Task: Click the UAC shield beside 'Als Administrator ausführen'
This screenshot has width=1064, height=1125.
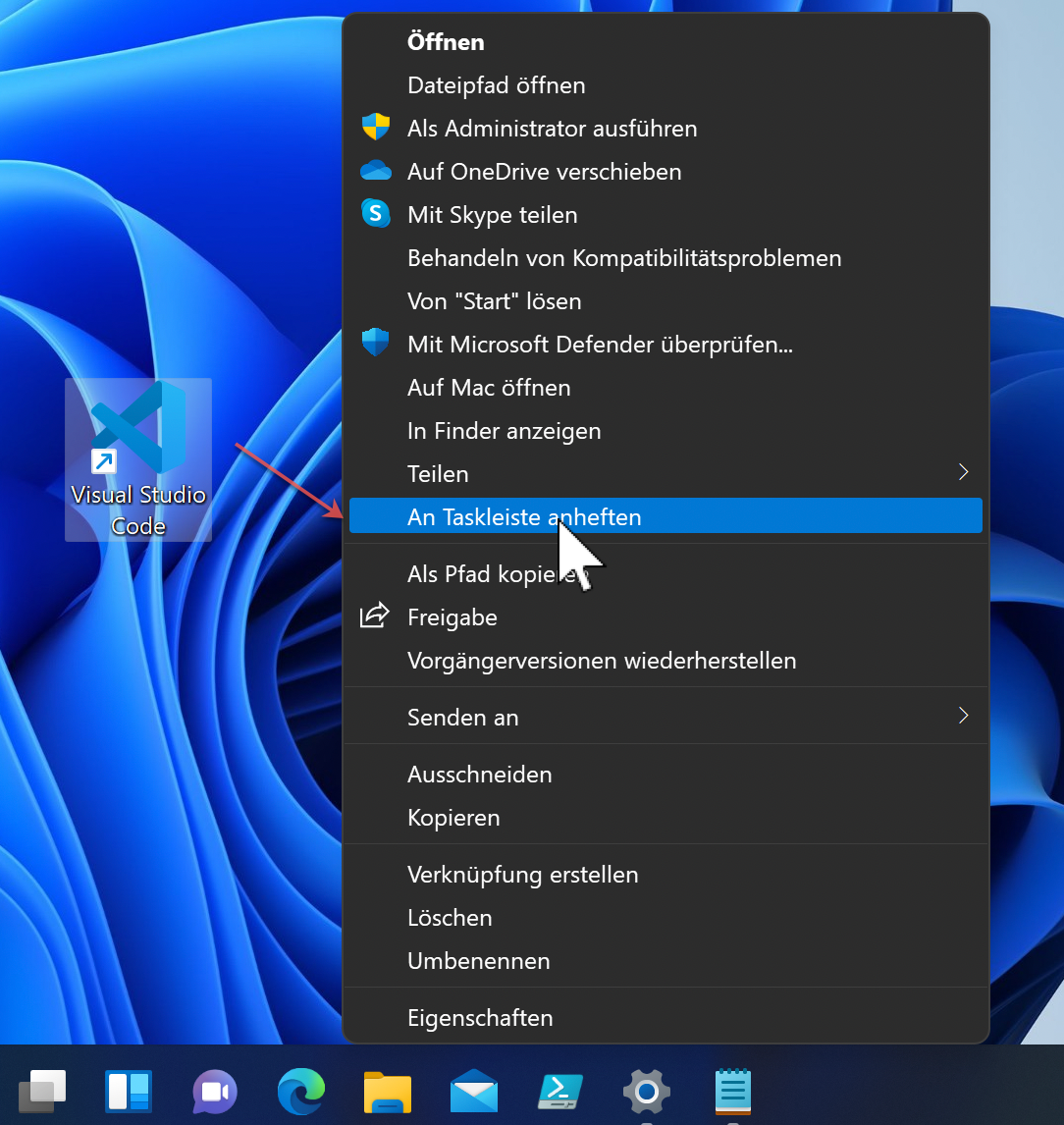Action: coord(376,127)
